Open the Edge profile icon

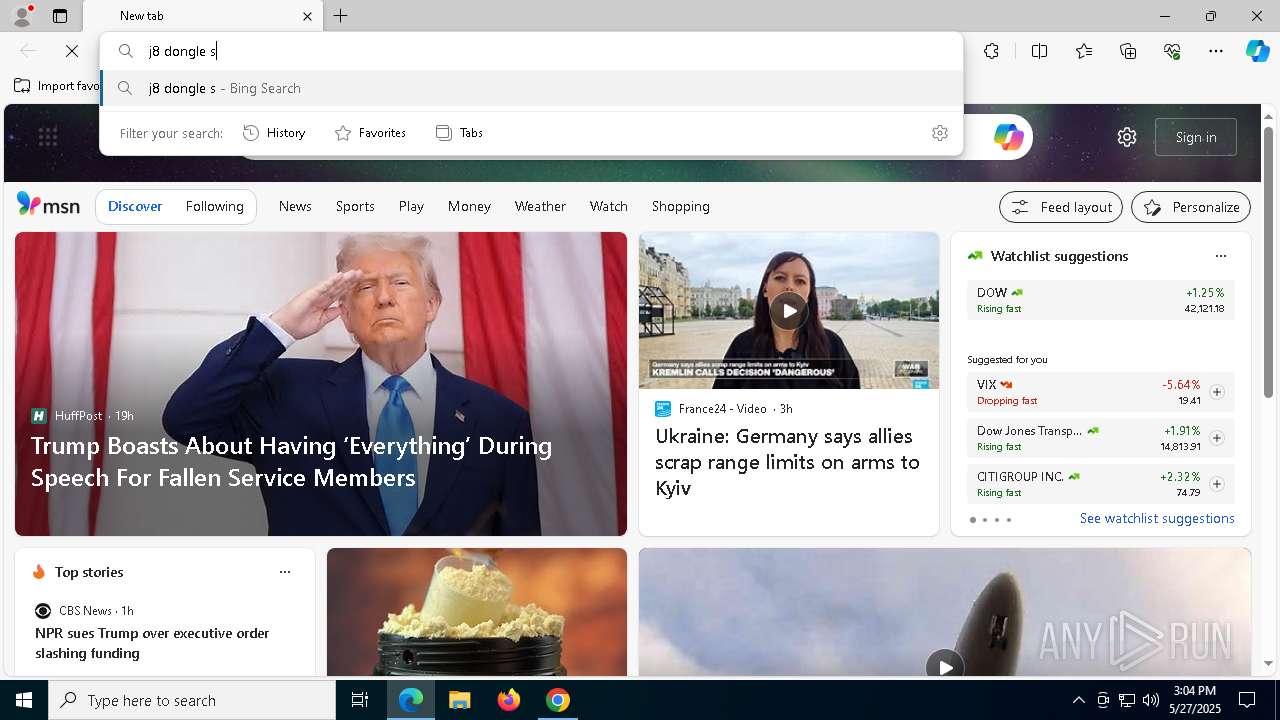[x=22, y=16]
